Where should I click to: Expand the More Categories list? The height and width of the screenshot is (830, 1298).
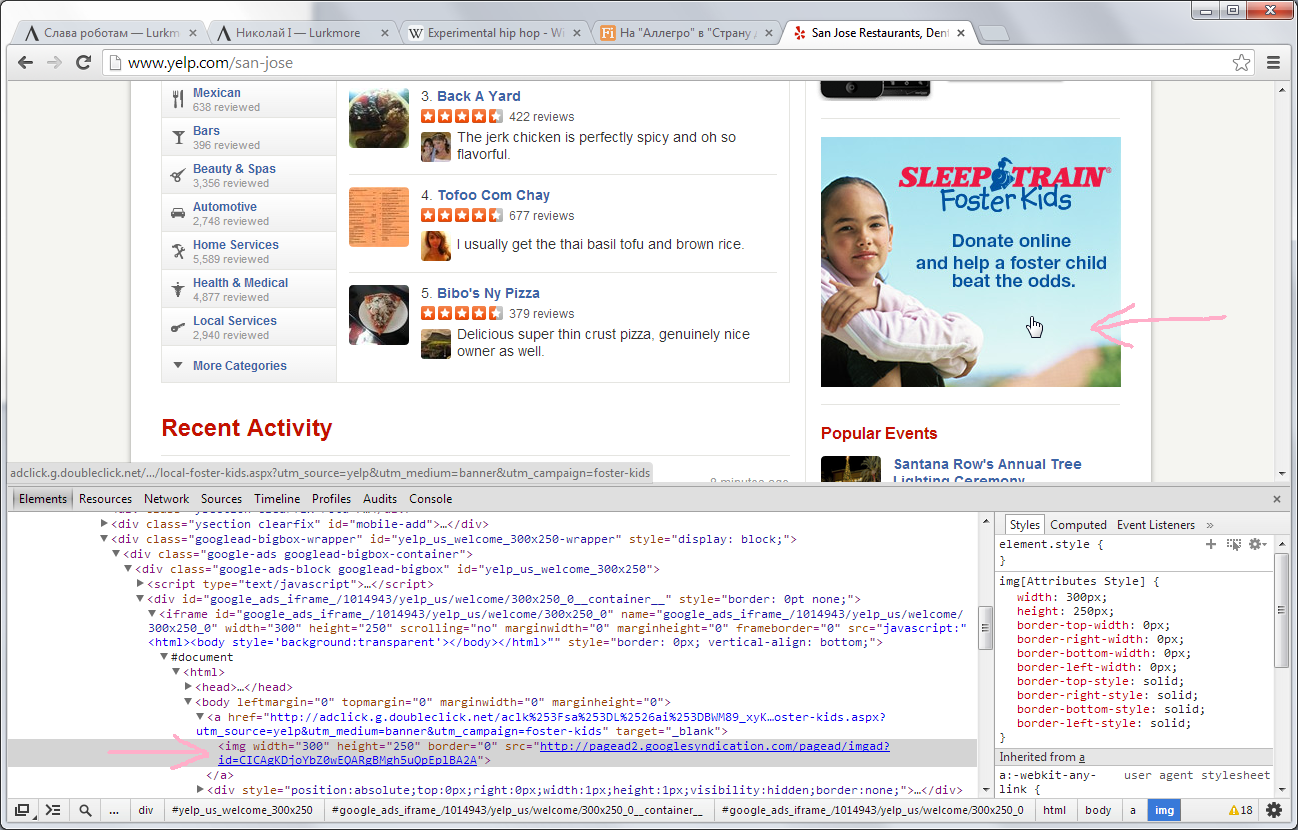point(239,366)
